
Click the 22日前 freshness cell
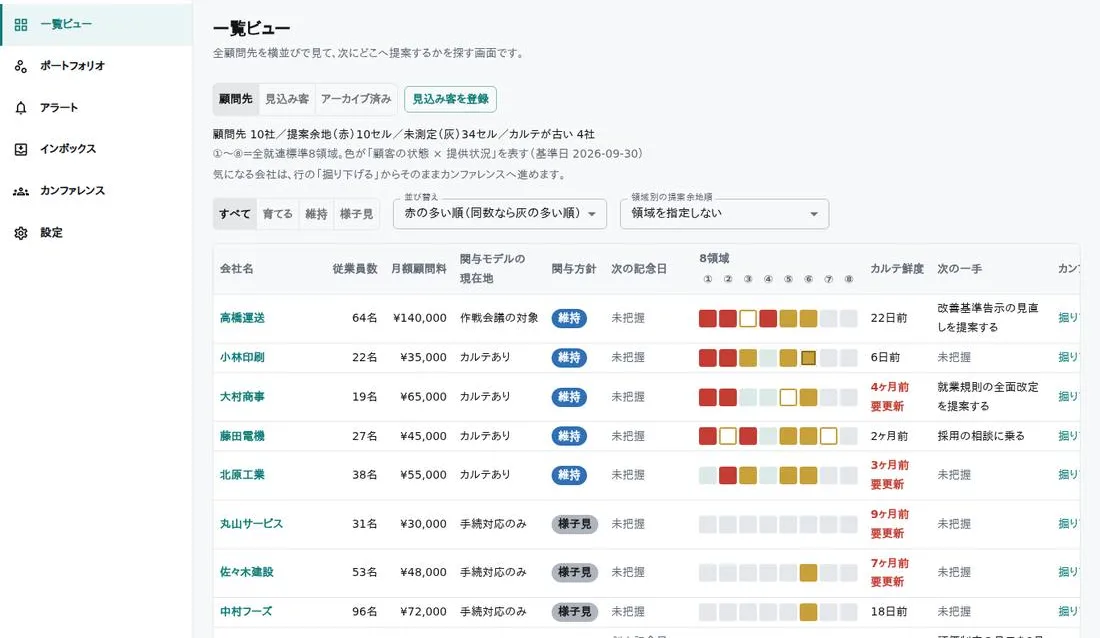tap(889, 318)
